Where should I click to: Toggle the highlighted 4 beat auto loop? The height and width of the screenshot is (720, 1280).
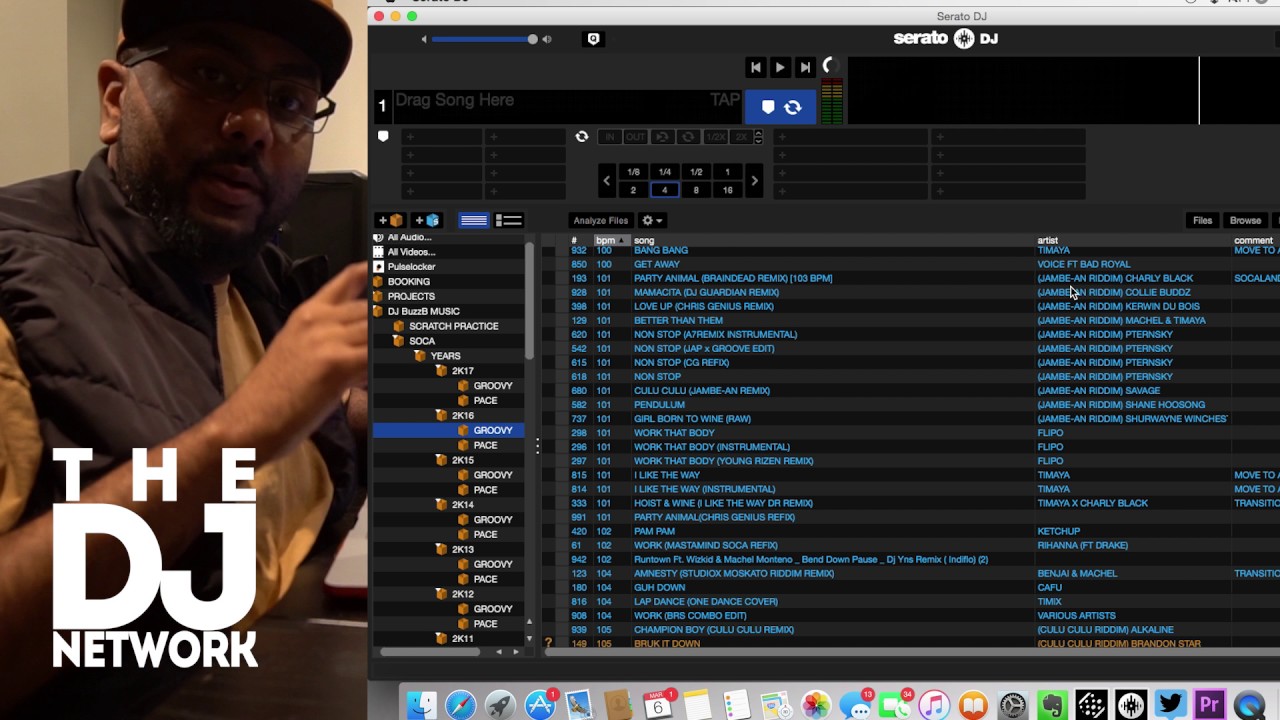point(664,190)
